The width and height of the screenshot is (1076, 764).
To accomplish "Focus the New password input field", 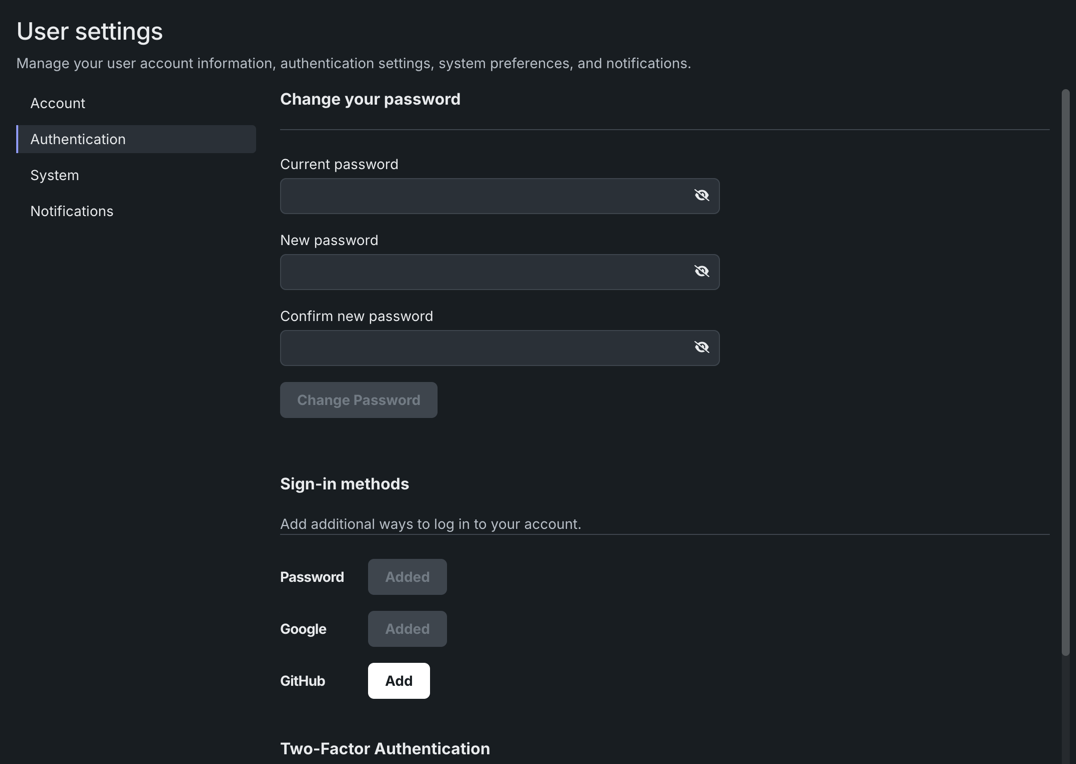I will 484,272.
